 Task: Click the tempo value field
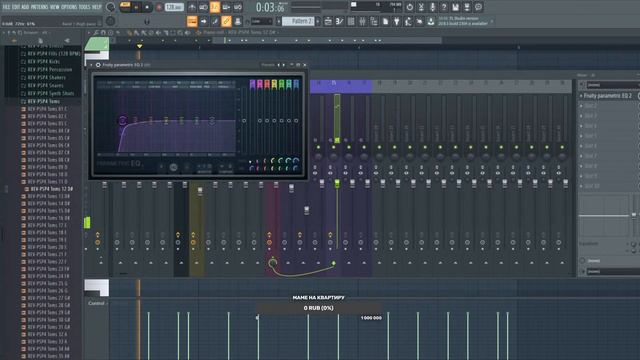tap(174, 7)
